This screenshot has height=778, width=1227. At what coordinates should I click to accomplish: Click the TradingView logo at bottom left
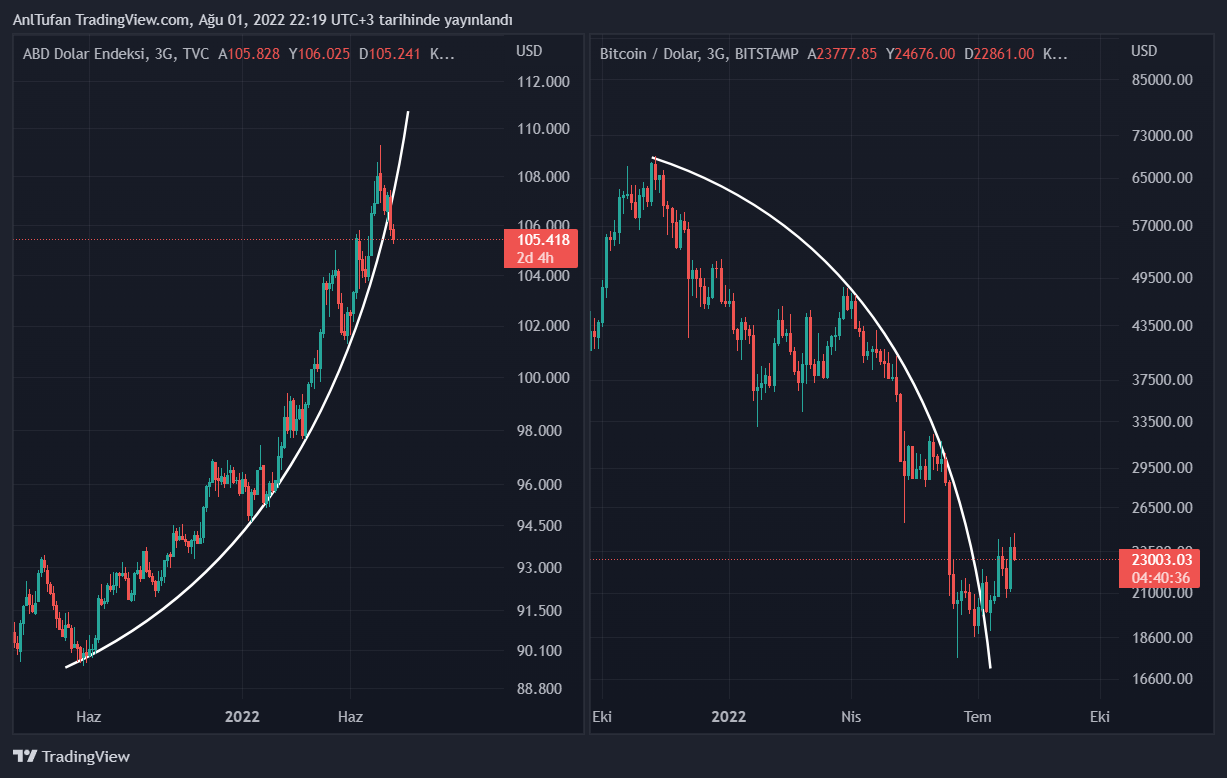coord(71,757)
